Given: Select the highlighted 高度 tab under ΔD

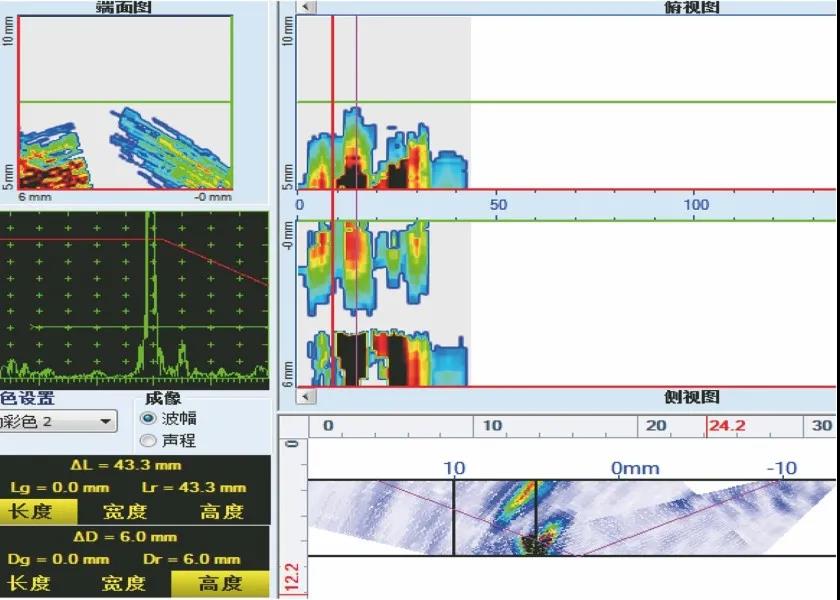Looking at the screenshot, I should 220,583.
